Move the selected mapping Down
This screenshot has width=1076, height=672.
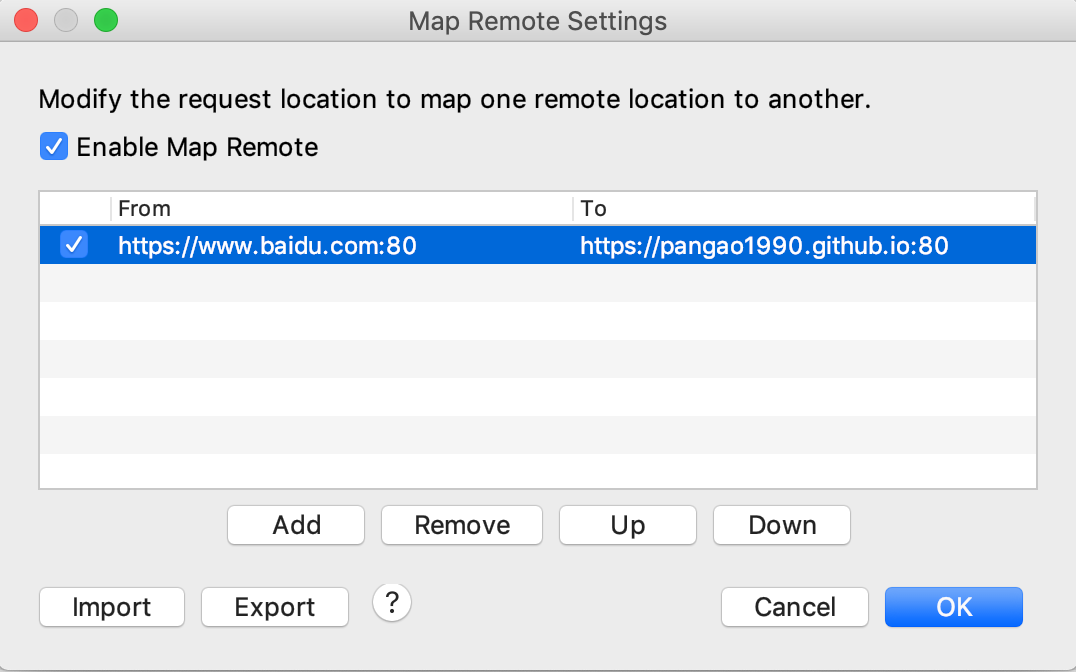782,525
